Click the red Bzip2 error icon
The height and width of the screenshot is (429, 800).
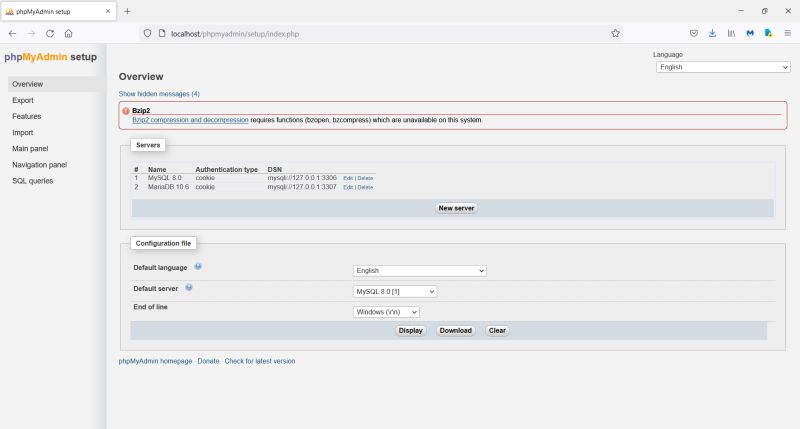126,111
